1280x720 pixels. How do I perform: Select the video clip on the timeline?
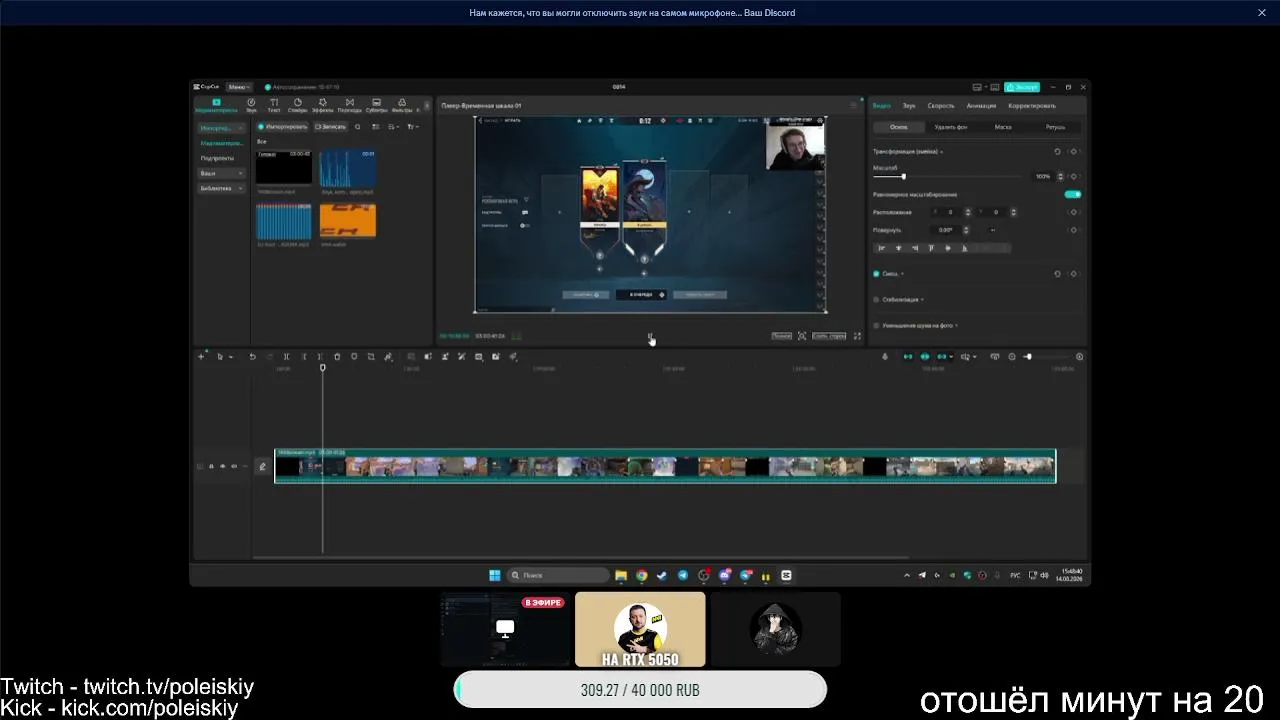coord(665,466)
